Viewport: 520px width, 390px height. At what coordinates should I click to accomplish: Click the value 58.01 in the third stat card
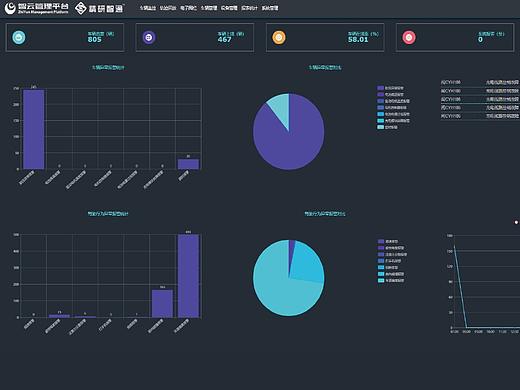point(358,39)
